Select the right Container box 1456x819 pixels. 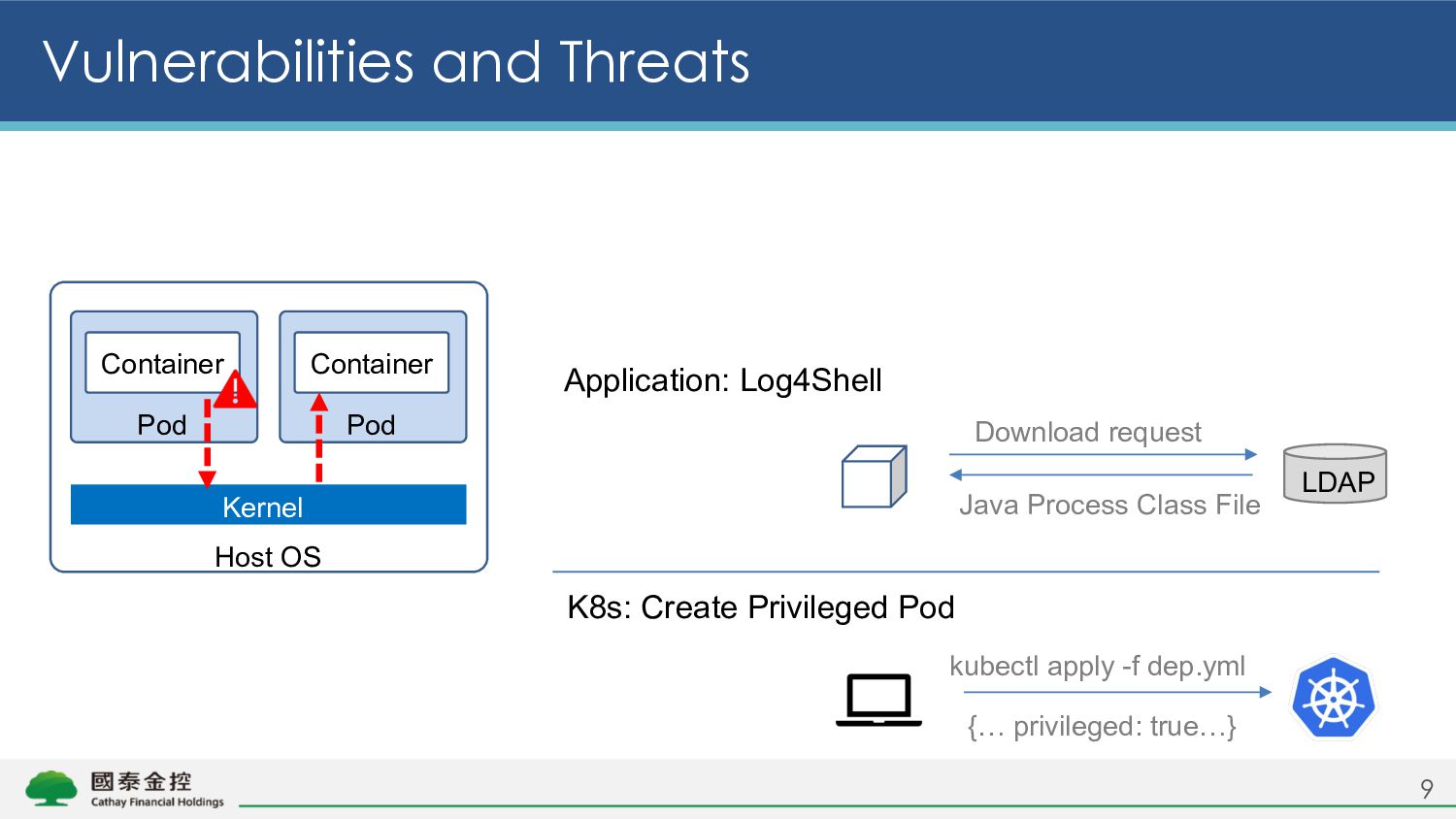(x=372, y=363)
